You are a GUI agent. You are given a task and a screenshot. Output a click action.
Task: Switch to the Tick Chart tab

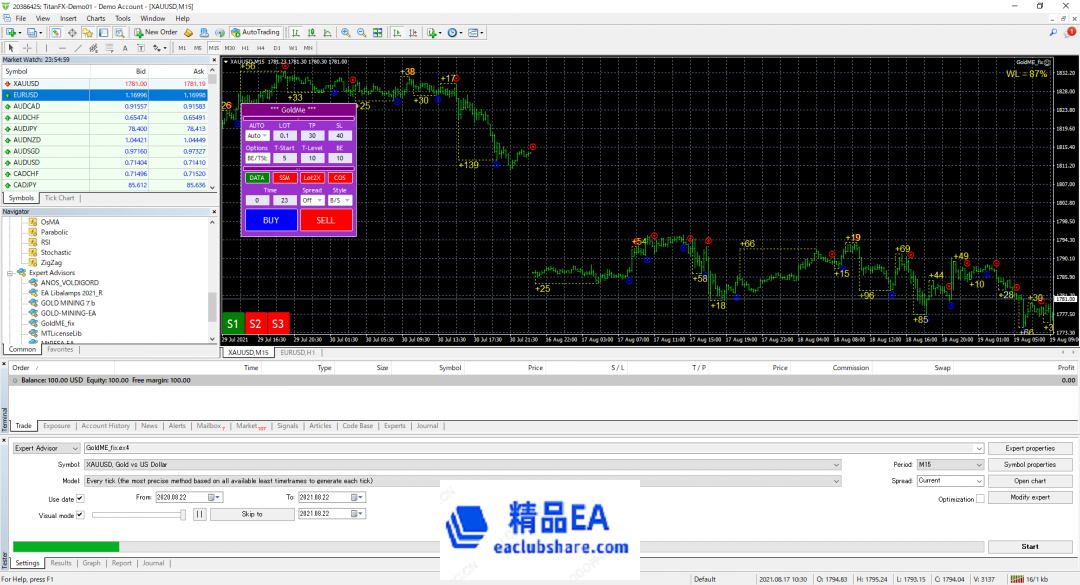59,198
